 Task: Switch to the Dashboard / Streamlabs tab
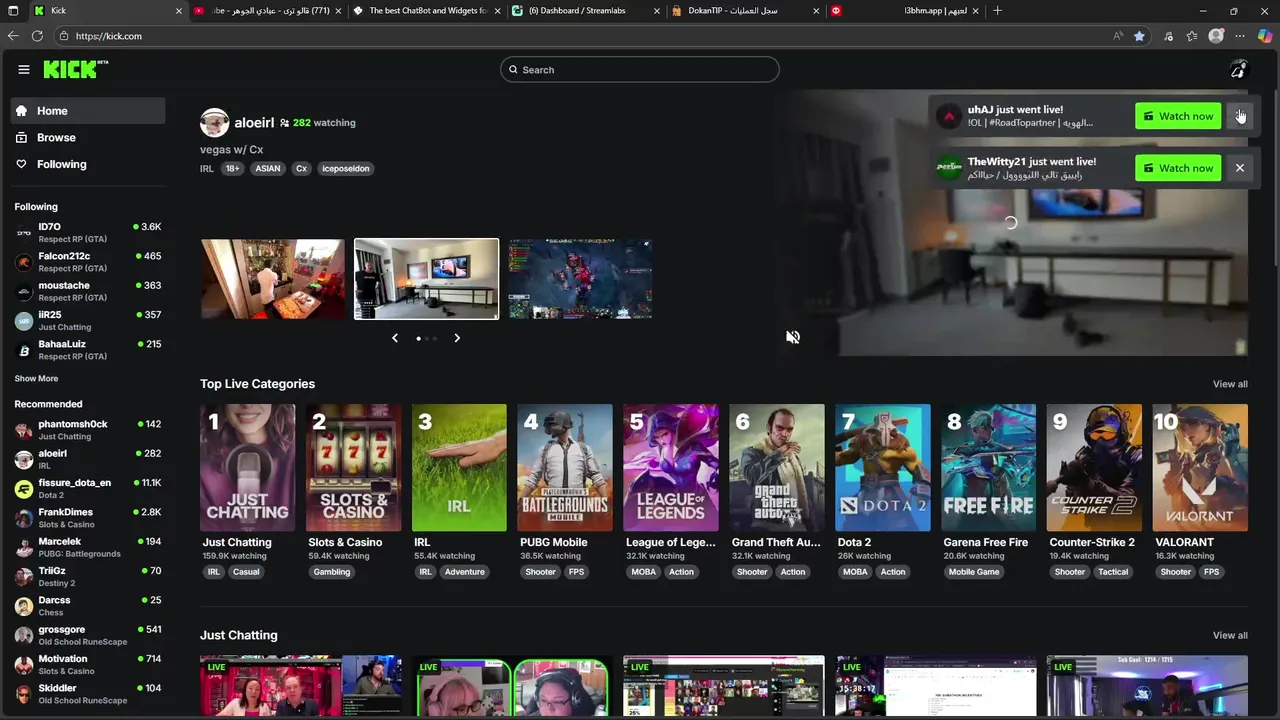(x=585, y=11)
